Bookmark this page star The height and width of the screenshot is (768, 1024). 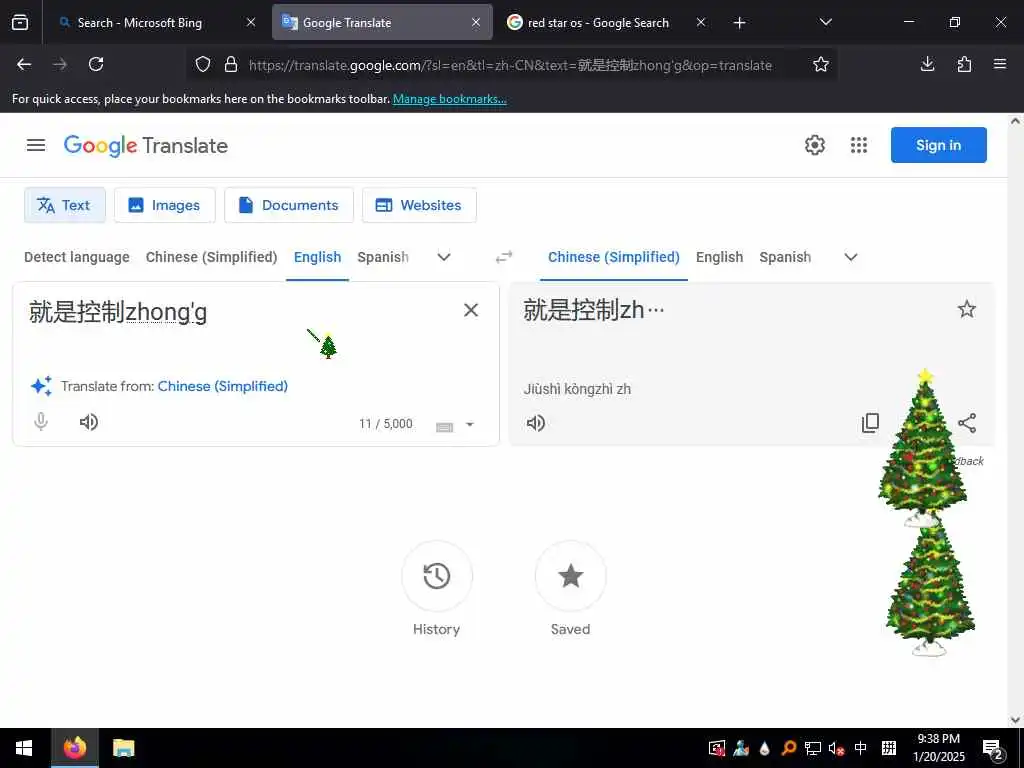coord(821,64)
